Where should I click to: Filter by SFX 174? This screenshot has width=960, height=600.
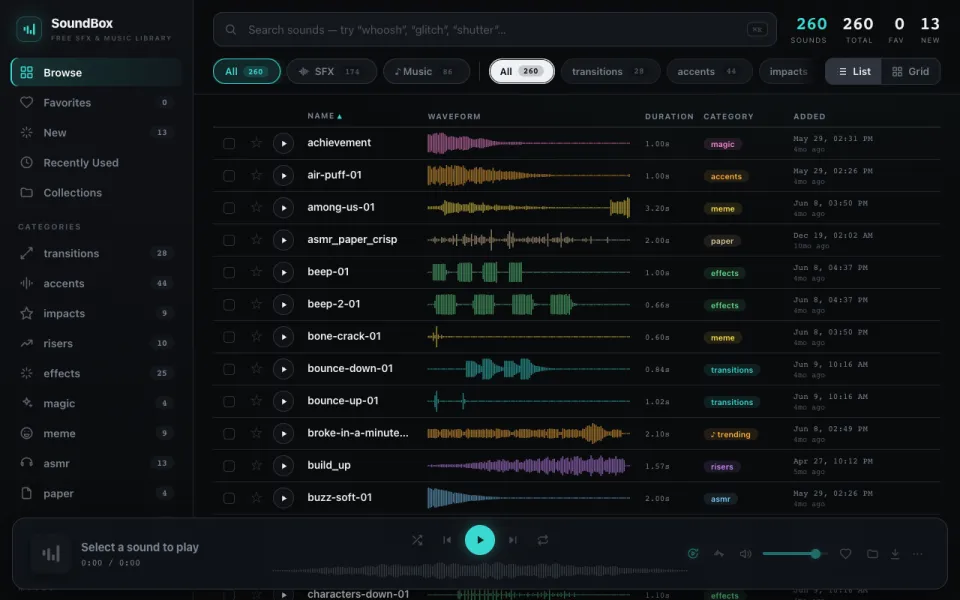(331, 72)
